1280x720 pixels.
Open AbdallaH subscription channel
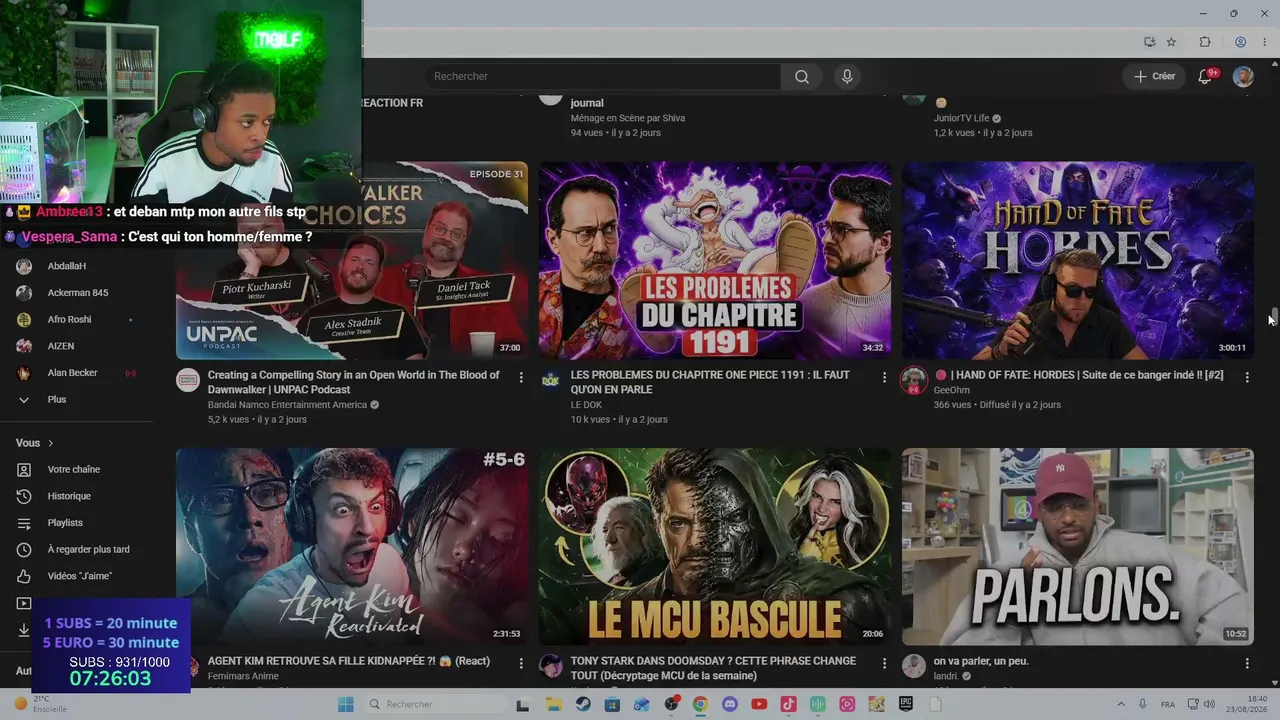[66, 266]
